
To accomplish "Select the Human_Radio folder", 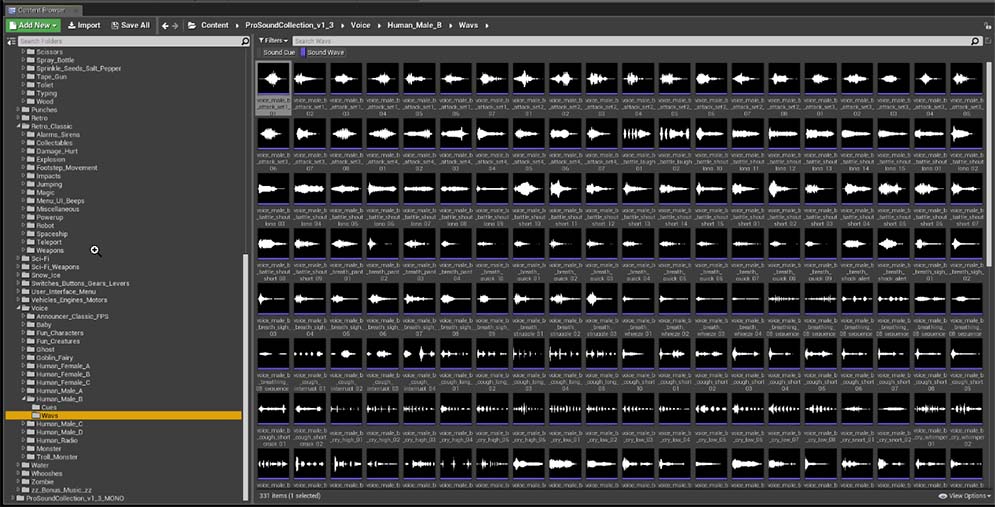I will [x=56, y=440].
